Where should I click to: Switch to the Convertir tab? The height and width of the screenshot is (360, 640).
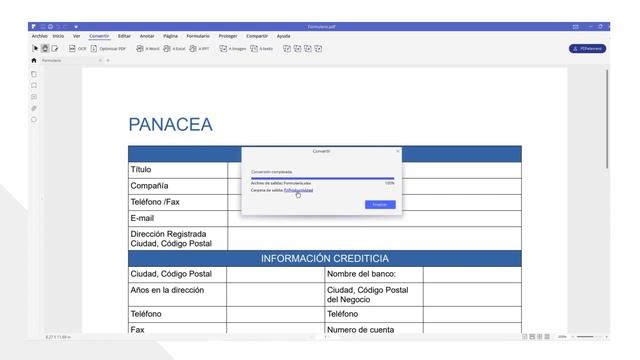(x=99, y=36)
